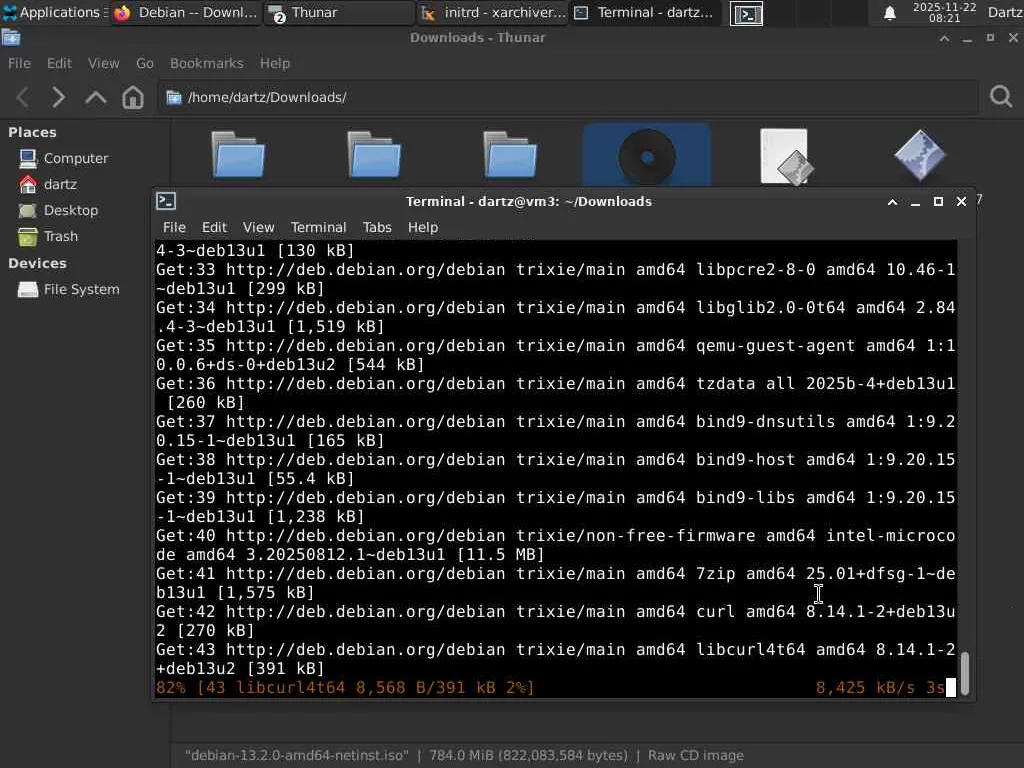Click status bar debian-13.2.0-amd64-netinst.iso text
Image resolution: width=1024 pixels, height=768 pixels.
pyautogui.click(x=296, y=756)
